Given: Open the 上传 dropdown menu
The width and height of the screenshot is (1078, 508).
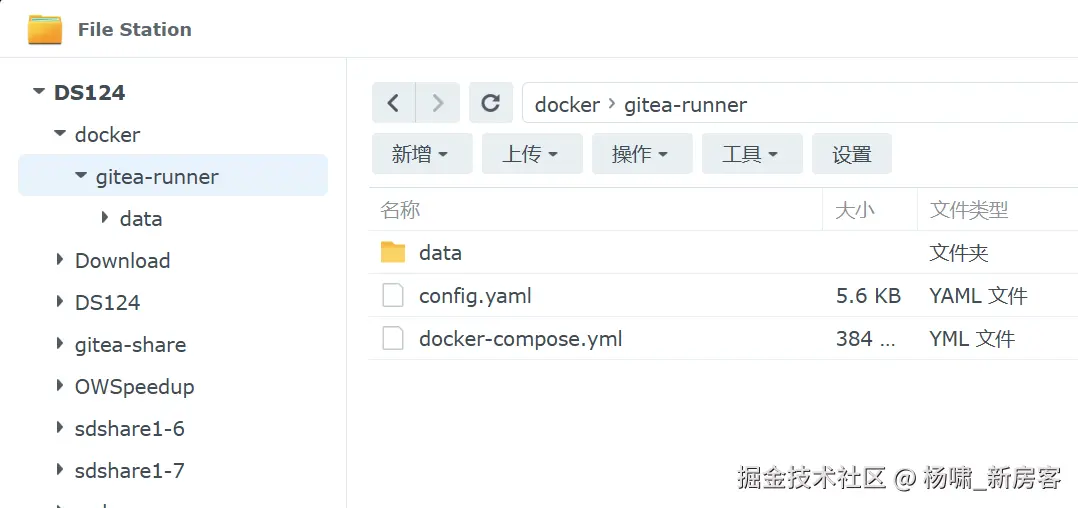Looking at the screenshot, I should [530, 154].
